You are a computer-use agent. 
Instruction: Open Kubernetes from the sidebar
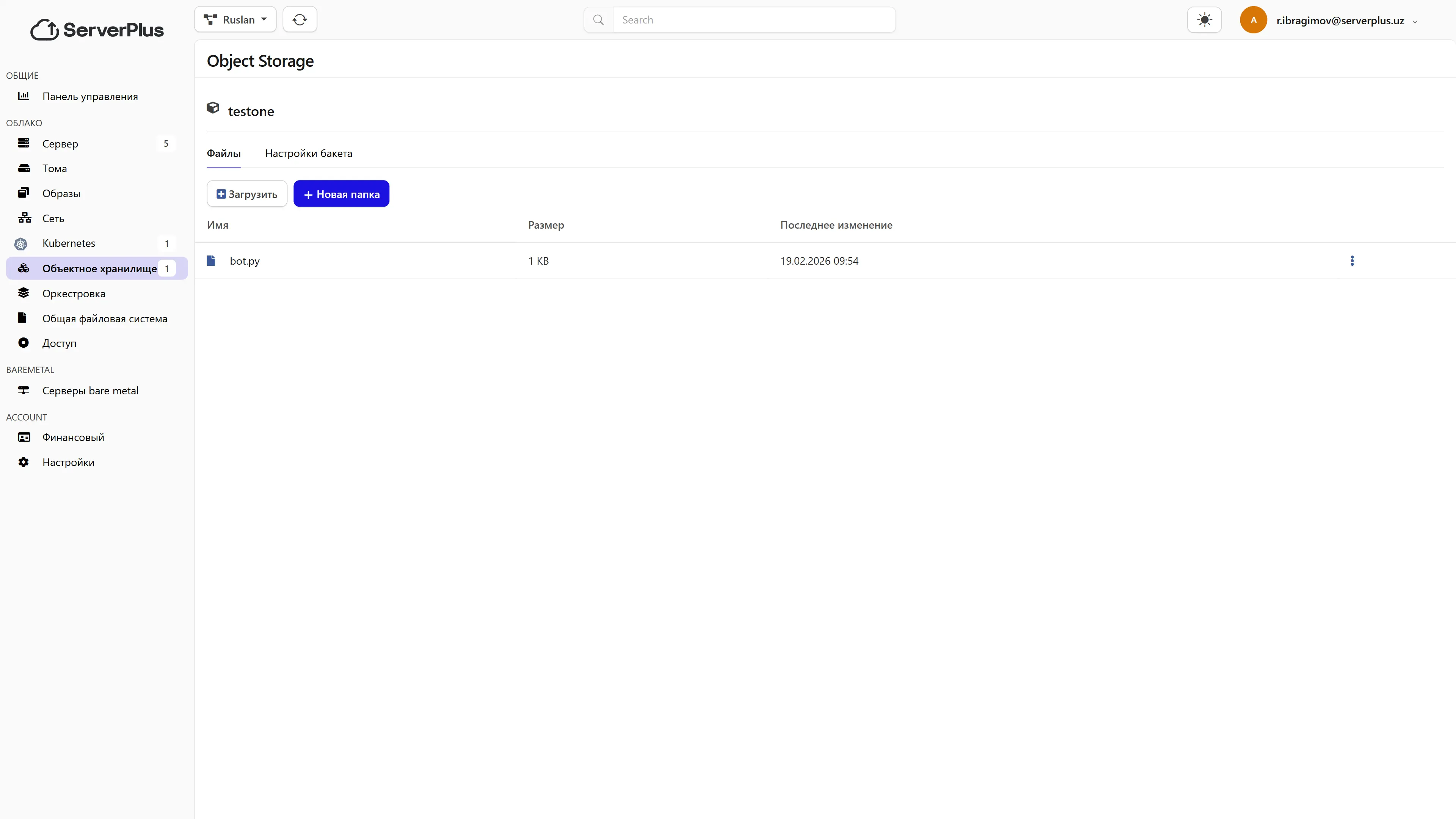pos(68,243)
